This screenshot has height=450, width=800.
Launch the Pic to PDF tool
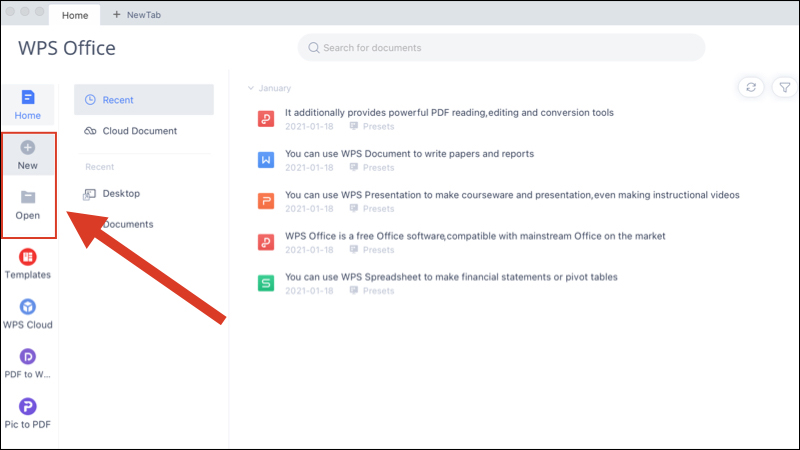pyautogui.click(x=28, y=413)
